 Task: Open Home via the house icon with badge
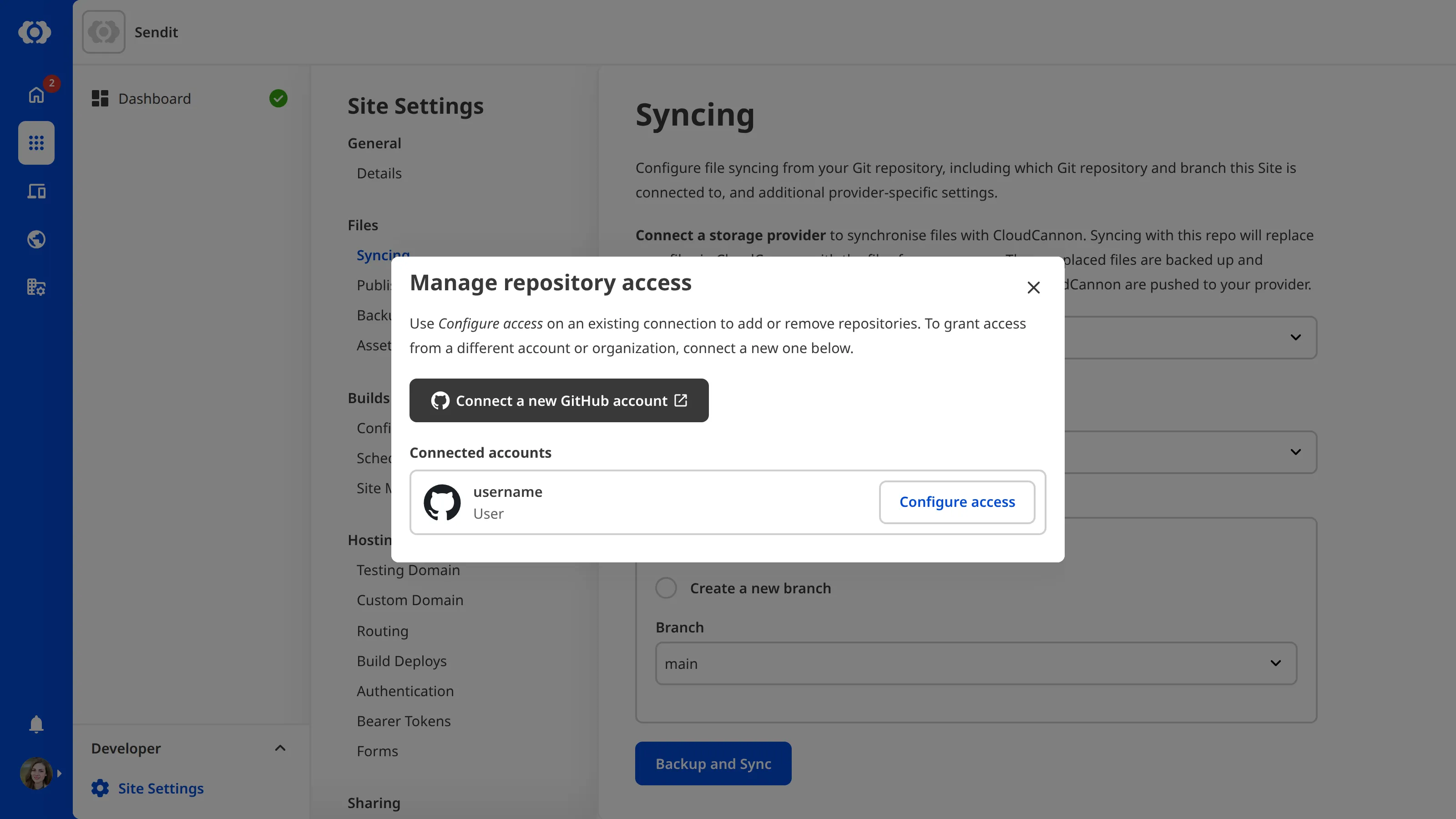tap(35, 95)
